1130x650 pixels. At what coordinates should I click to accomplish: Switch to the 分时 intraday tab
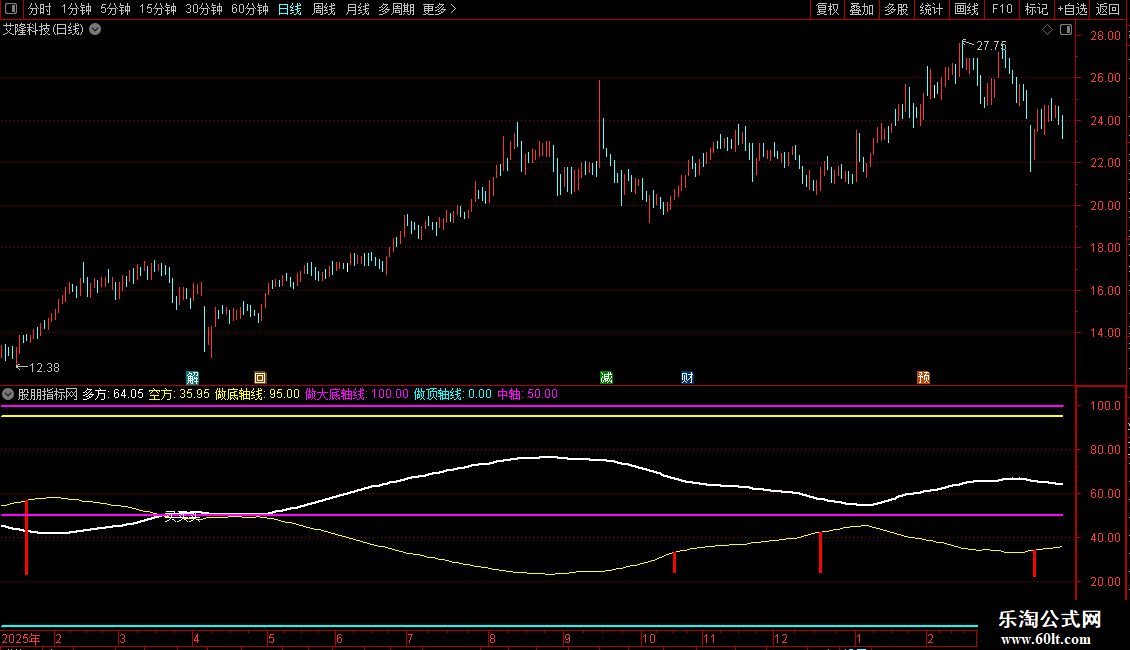tap(40, 9)
